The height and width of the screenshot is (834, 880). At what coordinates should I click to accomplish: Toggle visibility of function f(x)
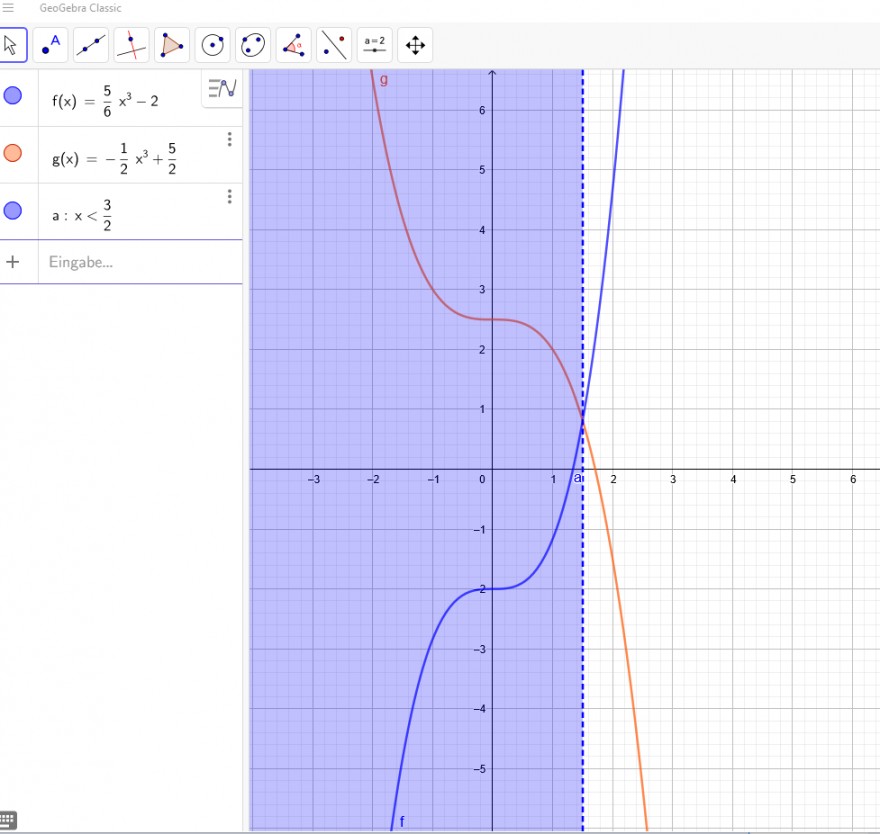12,95
